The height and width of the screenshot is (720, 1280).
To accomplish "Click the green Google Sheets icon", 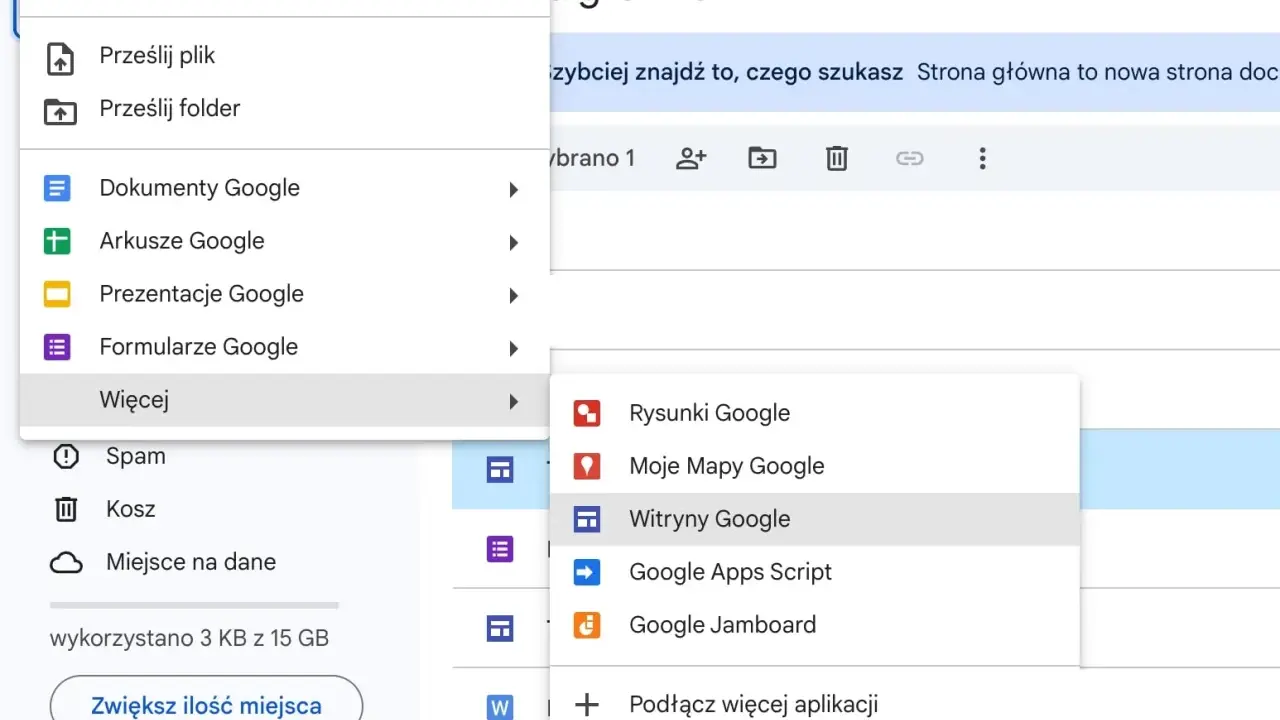I will [57, 241].
